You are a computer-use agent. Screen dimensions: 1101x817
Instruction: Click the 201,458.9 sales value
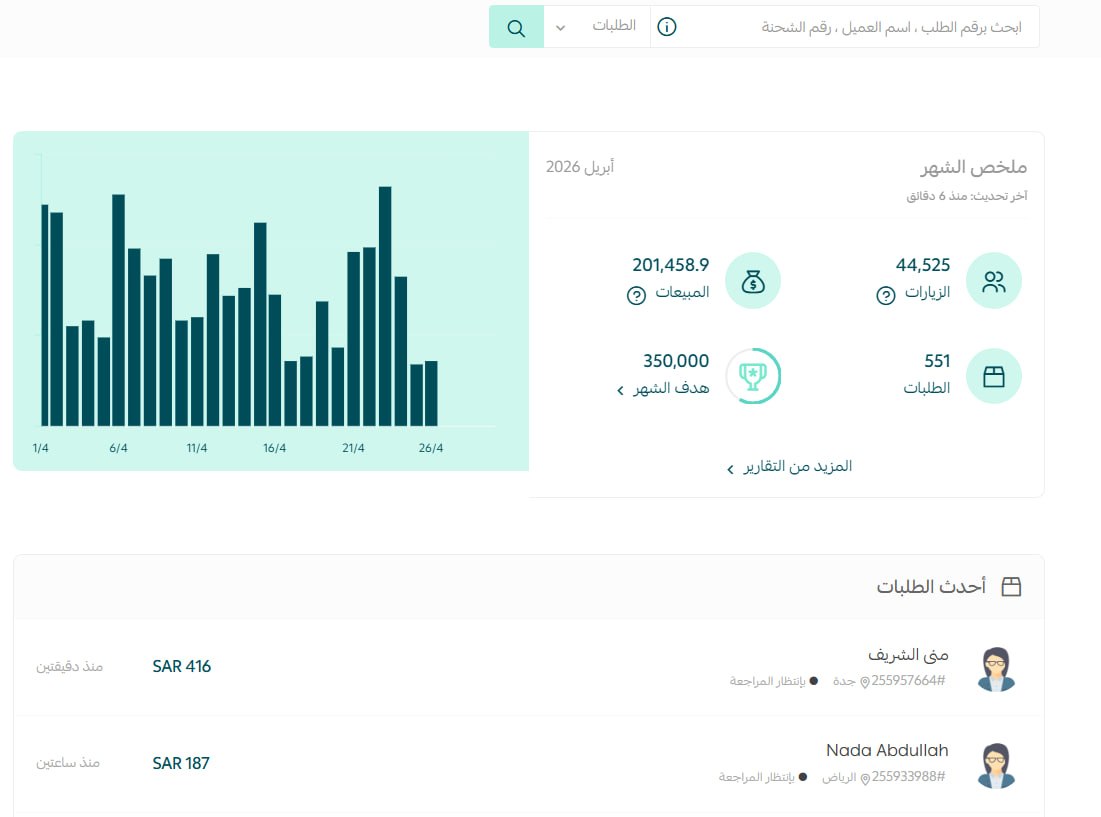[x=671, y=265]
